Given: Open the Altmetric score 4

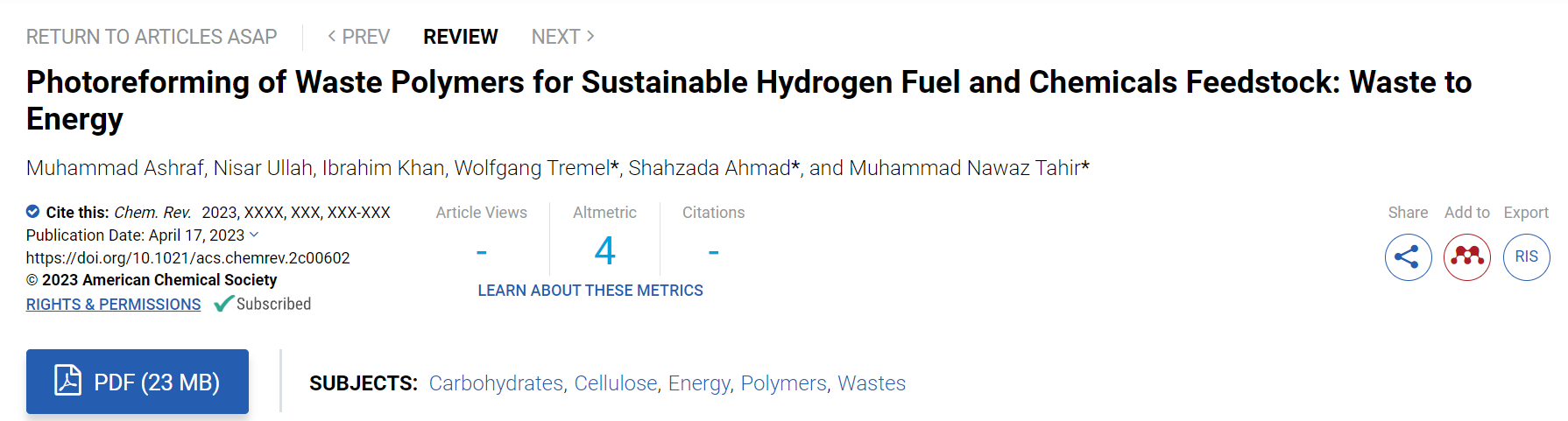Looking at the screenshot, I should pos(604,251).
